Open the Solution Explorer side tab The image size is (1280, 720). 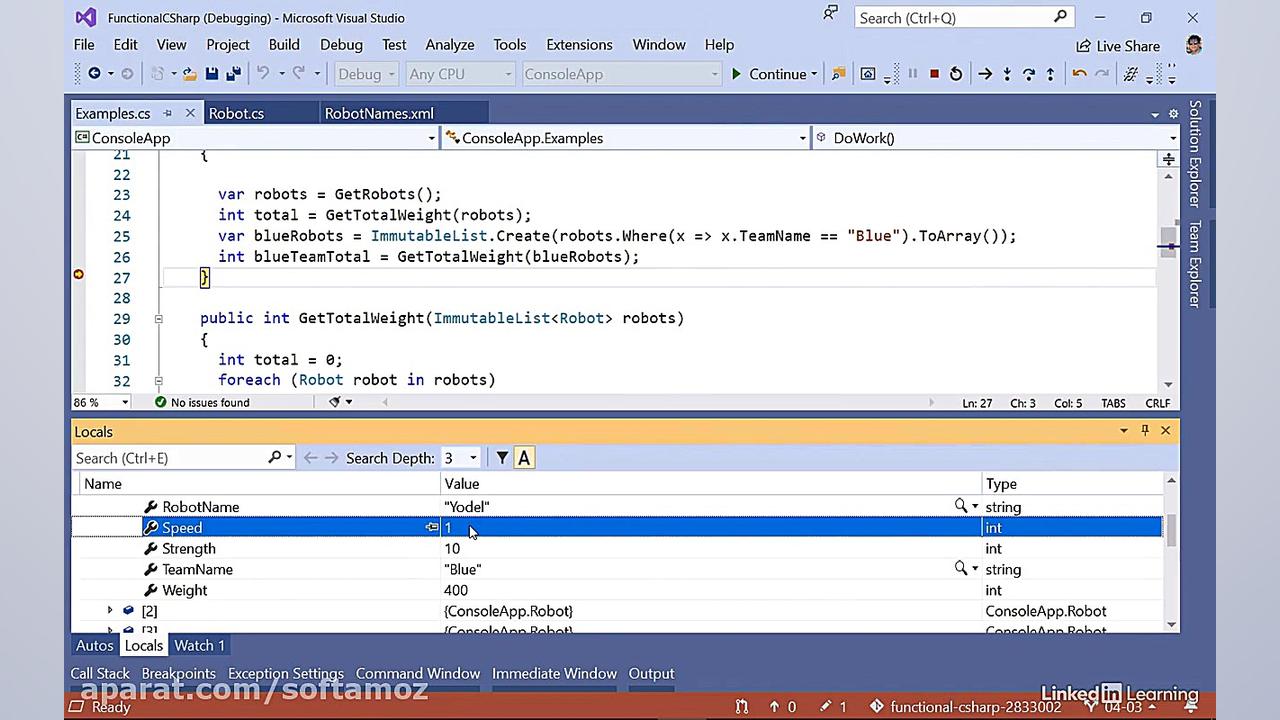tap(1194, 154)
